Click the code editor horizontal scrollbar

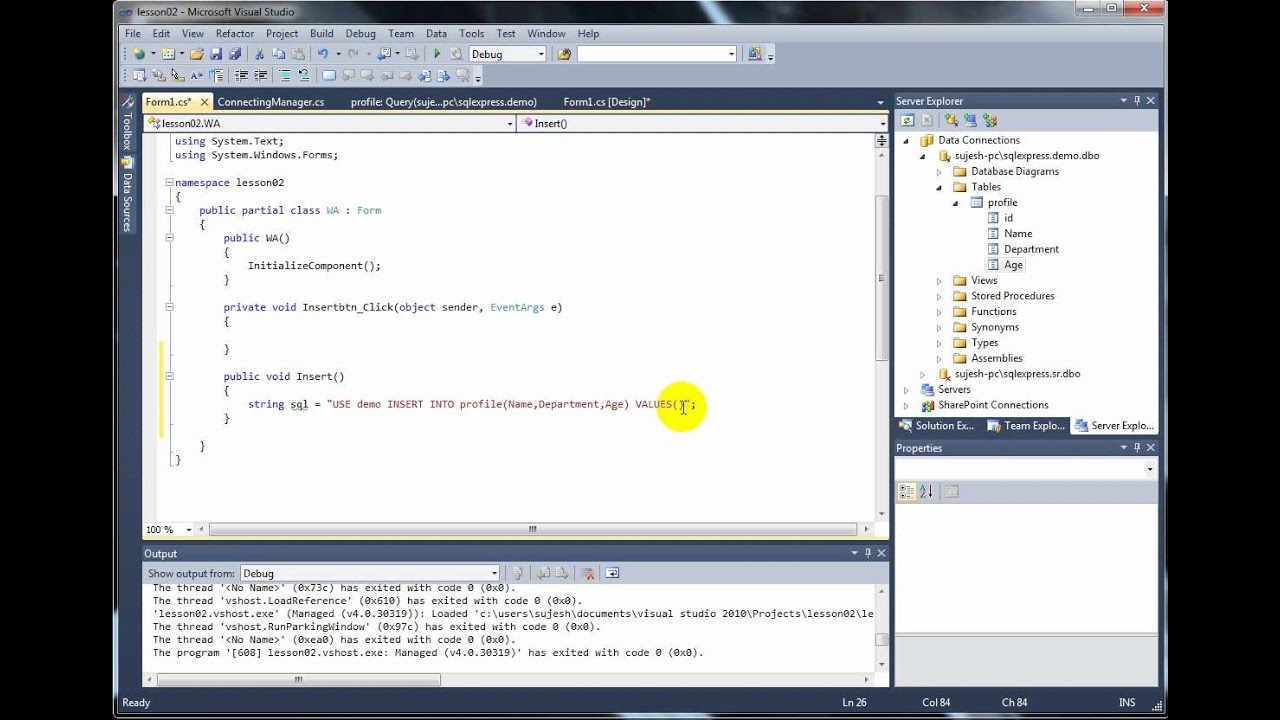pyautogui.click(x=532, y=529)
